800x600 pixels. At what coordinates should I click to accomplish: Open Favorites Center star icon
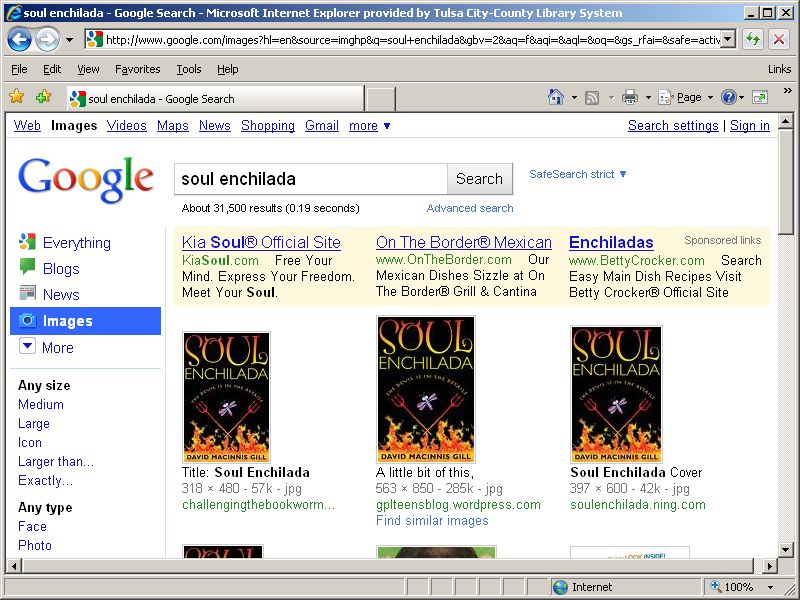tap(17, 96)
